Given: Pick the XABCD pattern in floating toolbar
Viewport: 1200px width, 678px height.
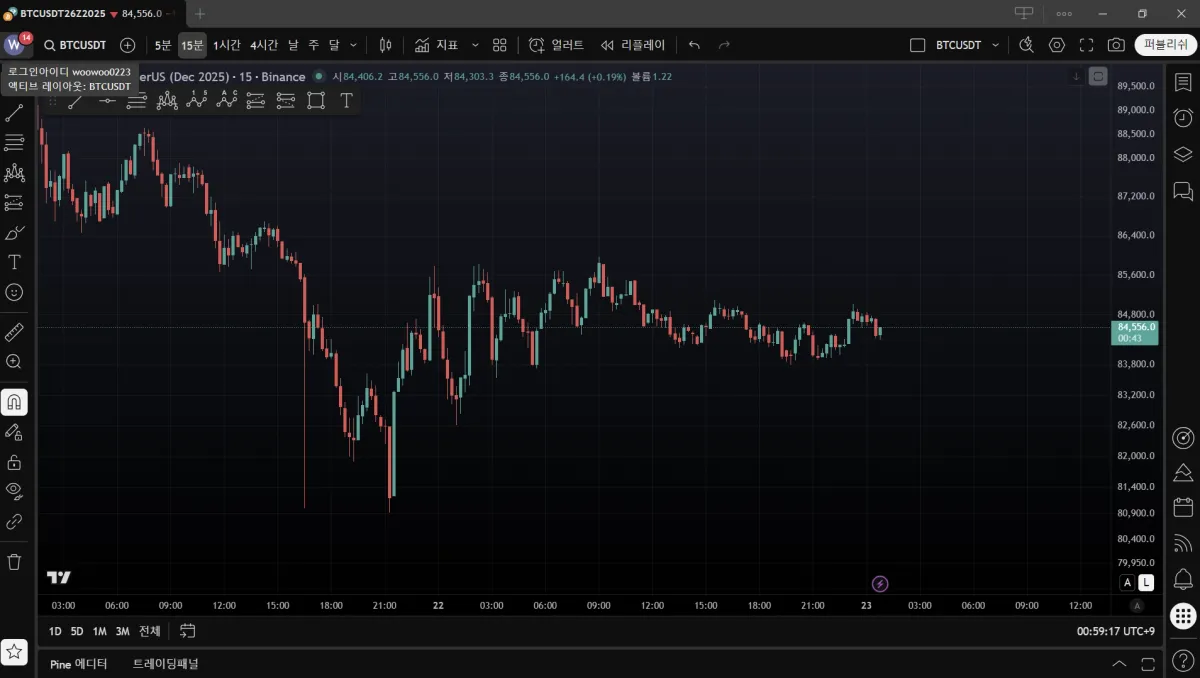Looking at the screenshot, I should pyautogui.click(x=167, y=100).
